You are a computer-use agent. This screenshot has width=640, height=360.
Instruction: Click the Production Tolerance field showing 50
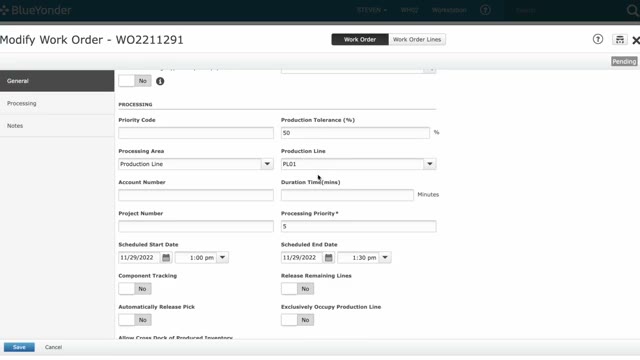(x=355, y=133)
